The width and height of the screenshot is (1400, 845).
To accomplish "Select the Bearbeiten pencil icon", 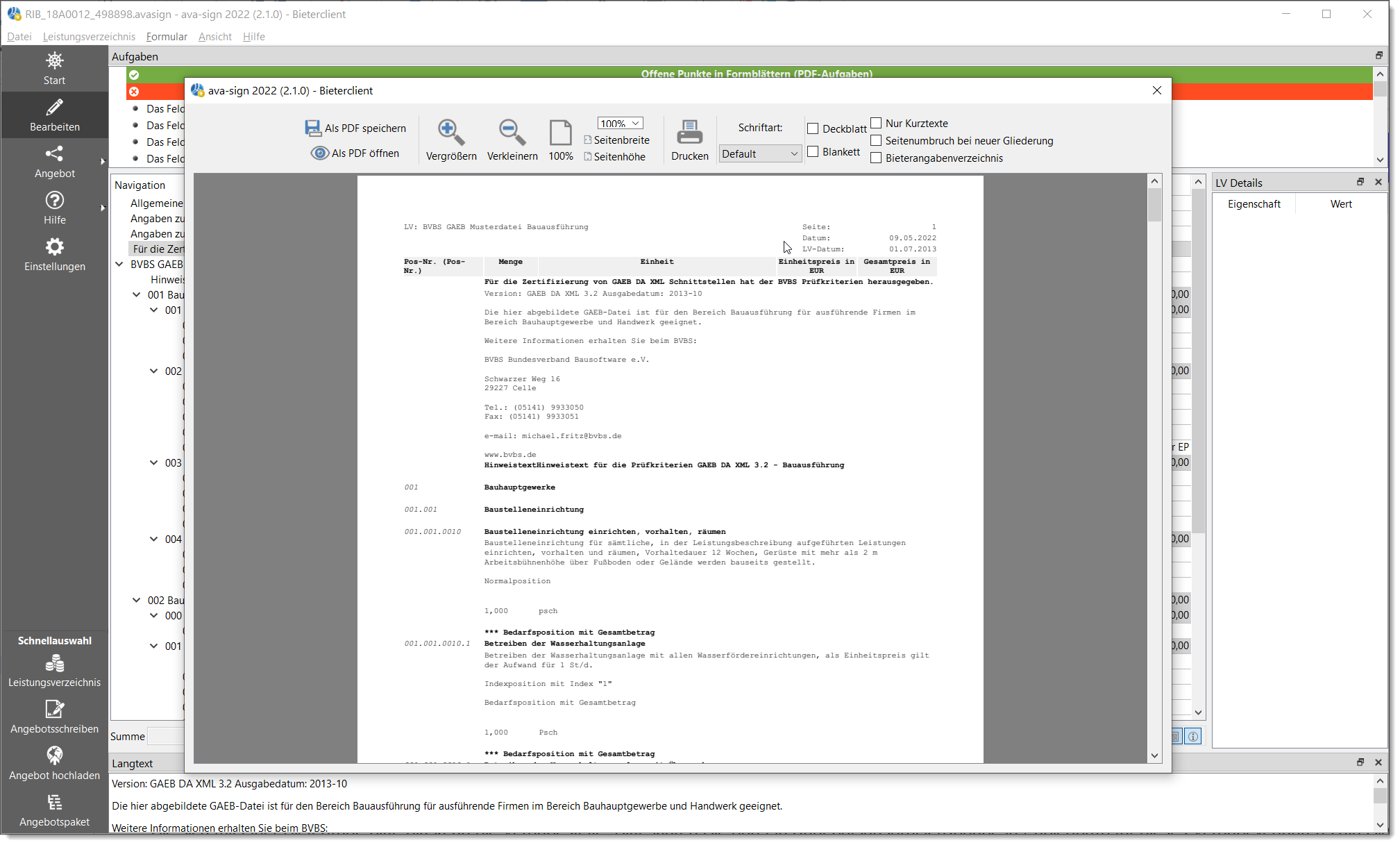I will coord(54,107).
